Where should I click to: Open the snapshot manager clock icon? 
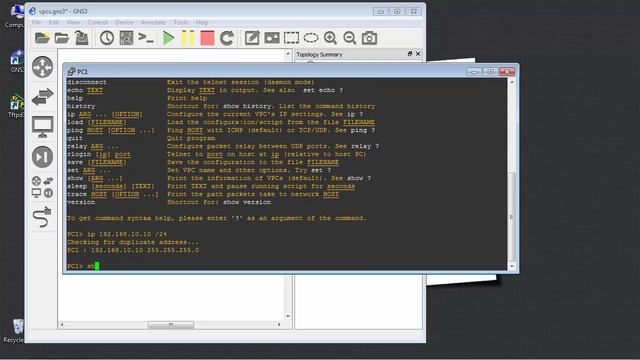(107, 38)
